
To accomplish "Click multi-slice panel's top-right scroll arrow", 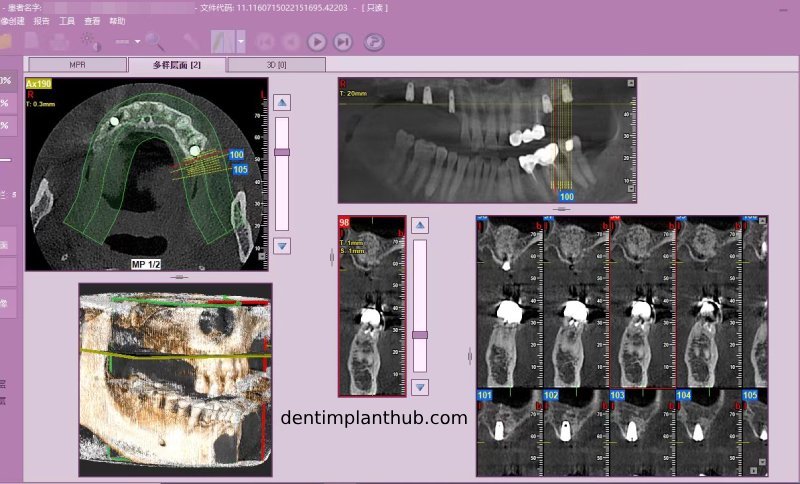I will [x=762, y=221].
